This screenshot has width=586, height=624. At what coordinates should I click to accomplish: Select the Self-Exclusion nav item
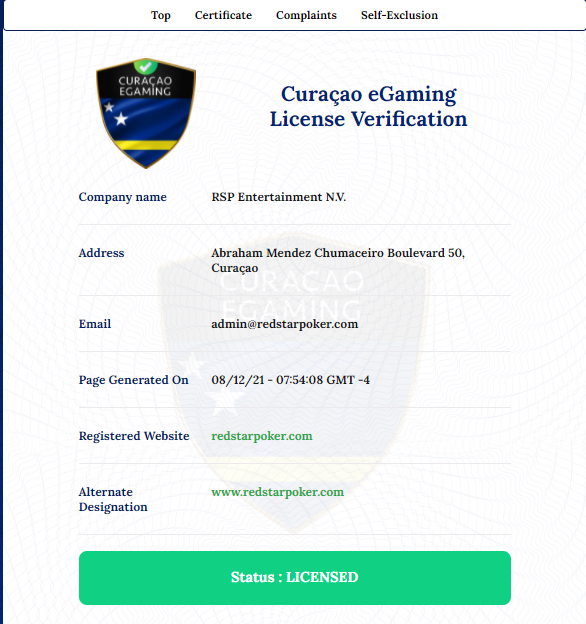(x=399, y=15)
